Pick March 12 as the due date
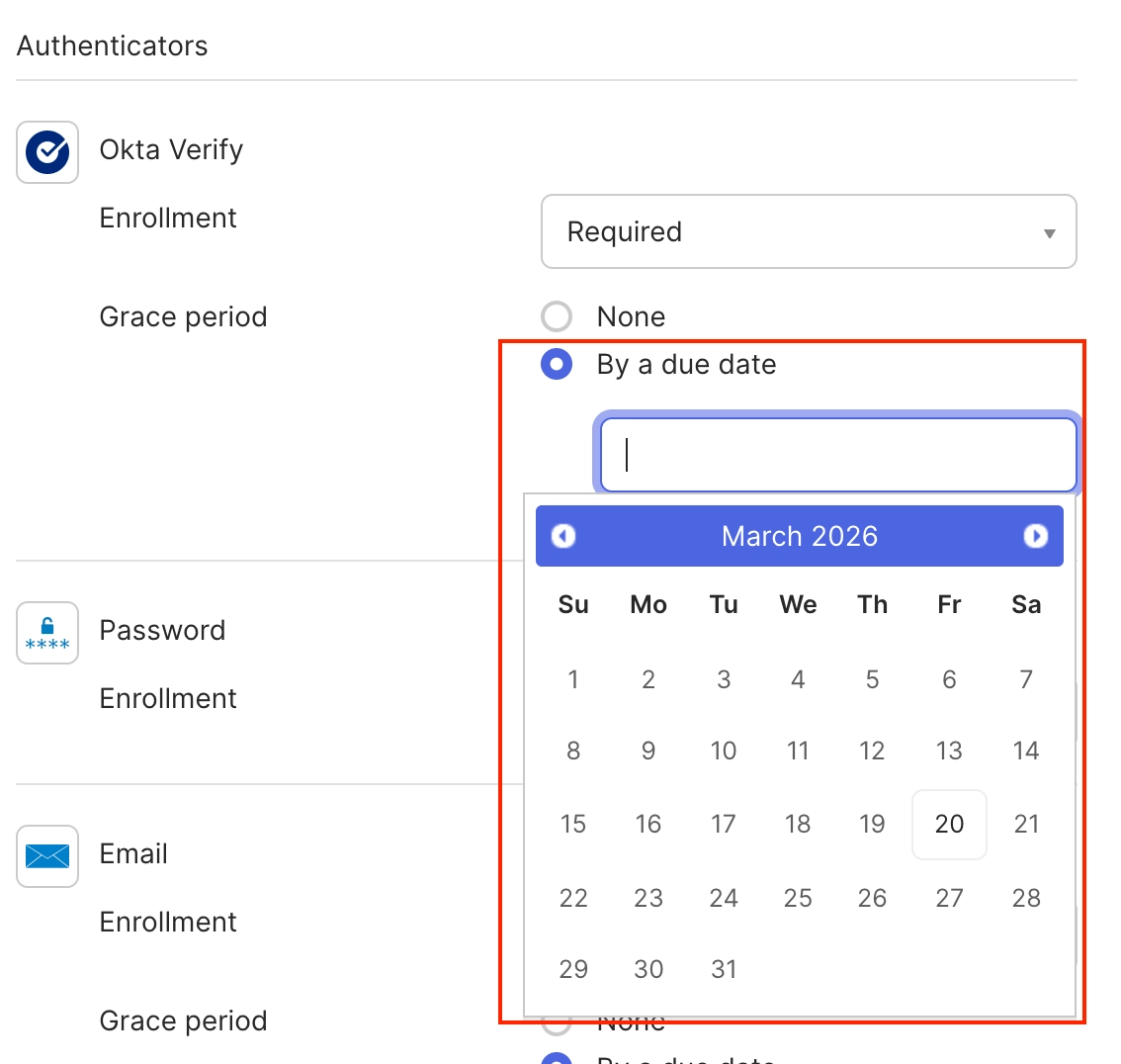The image size is (1121, 1064). point(872,751)
